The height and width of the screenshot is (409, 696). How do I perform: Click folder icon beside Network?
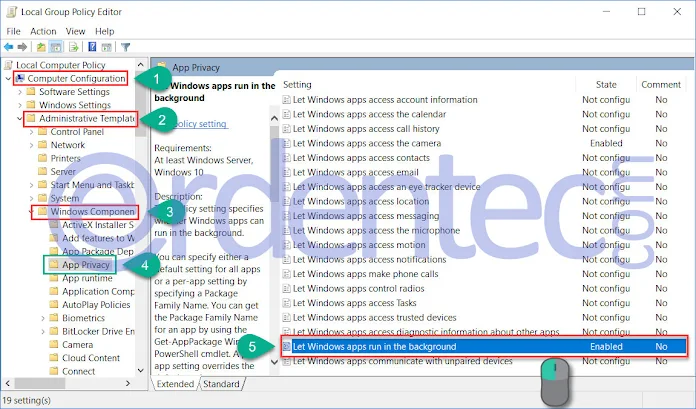point(43,145)
